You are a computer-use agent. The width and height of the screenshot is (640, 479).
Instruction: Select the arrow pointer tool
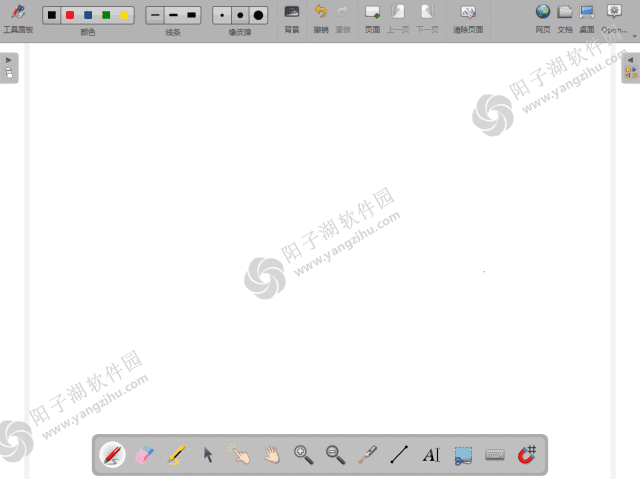(208, 455)
